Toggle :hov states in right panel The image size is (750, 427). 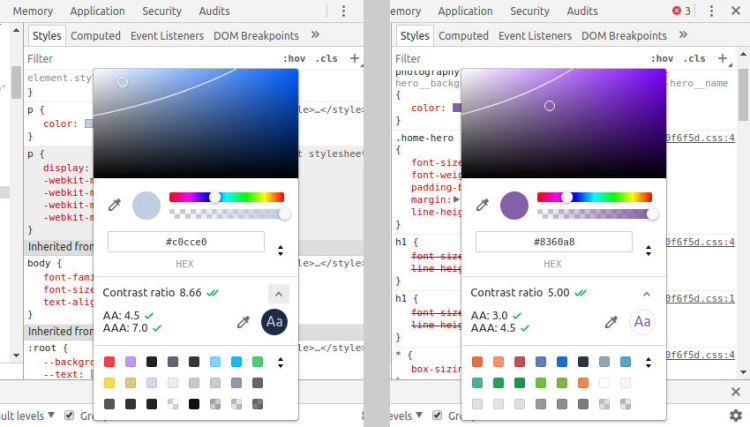[662, 59]
